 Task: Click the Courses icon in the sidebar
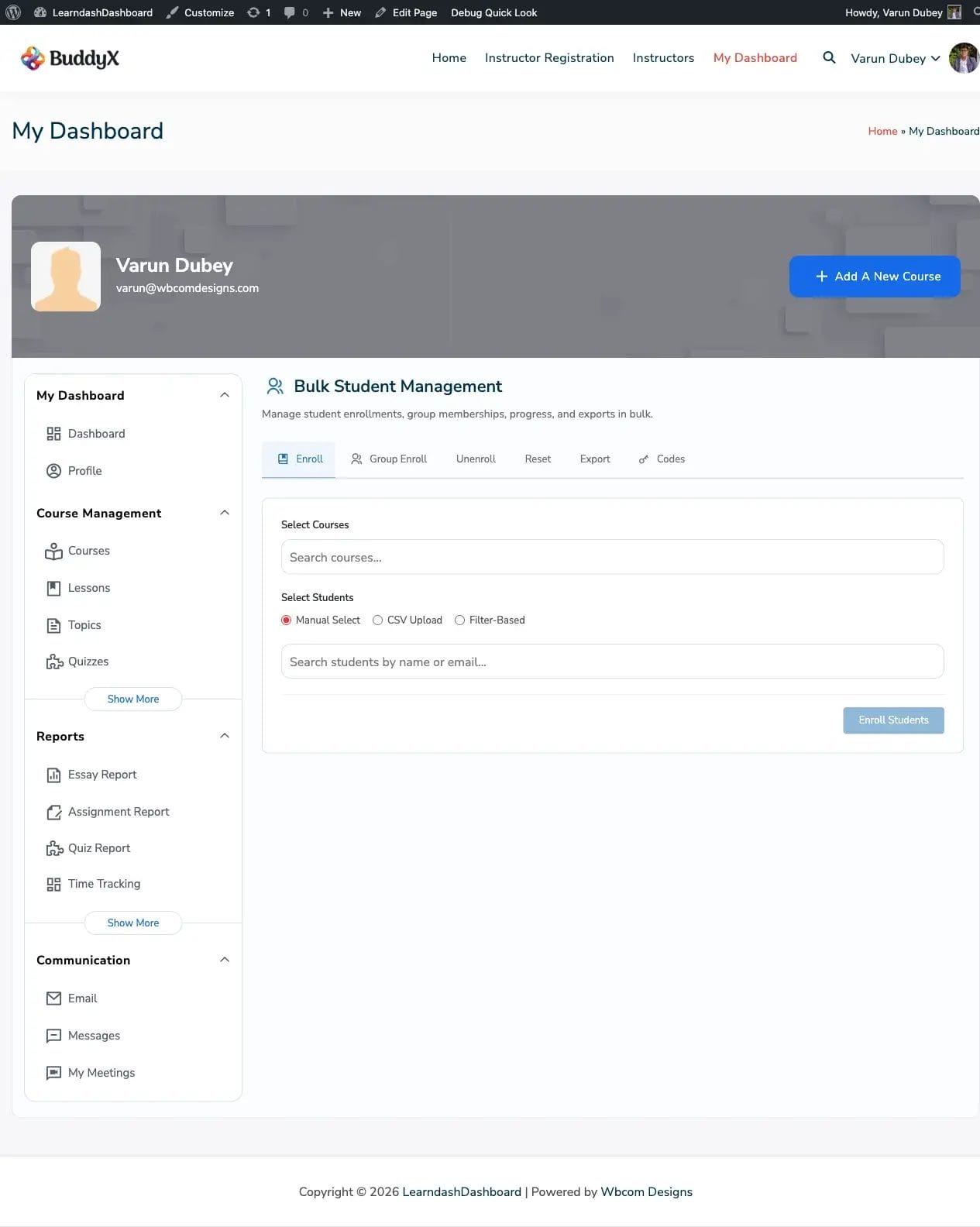tap(53, 551)
